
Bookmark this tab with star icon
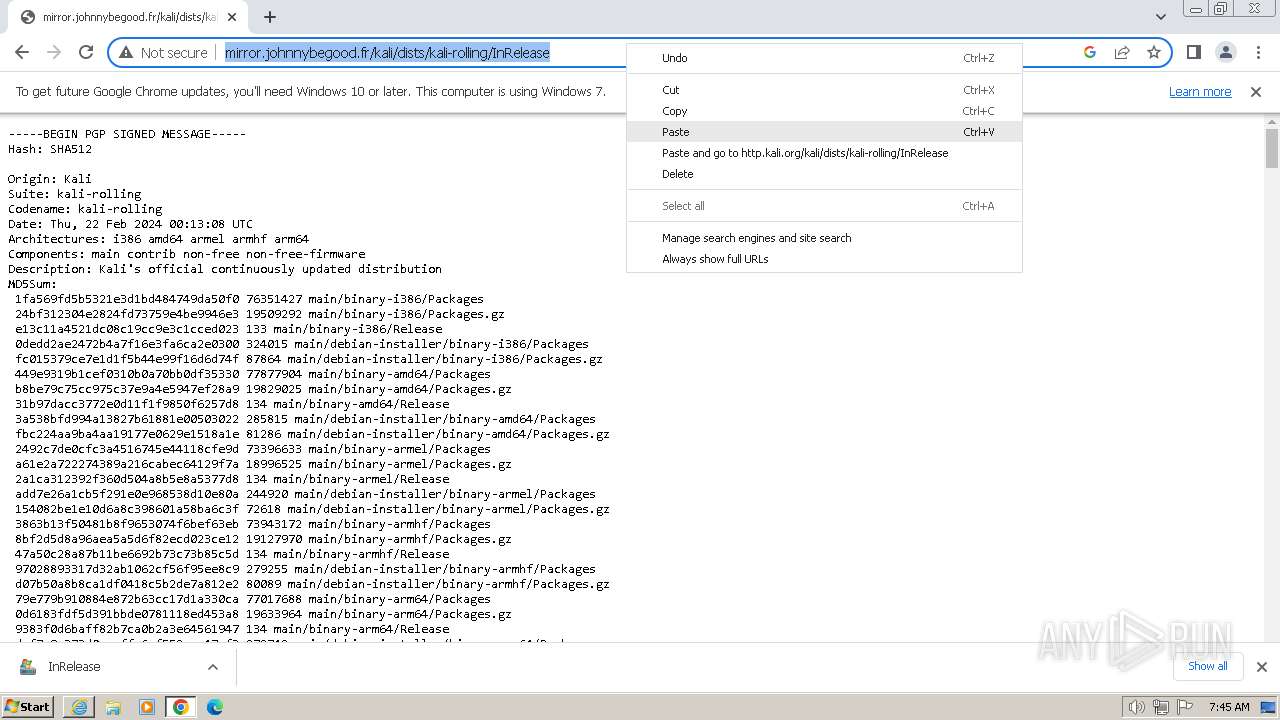tap(1154, 52)
